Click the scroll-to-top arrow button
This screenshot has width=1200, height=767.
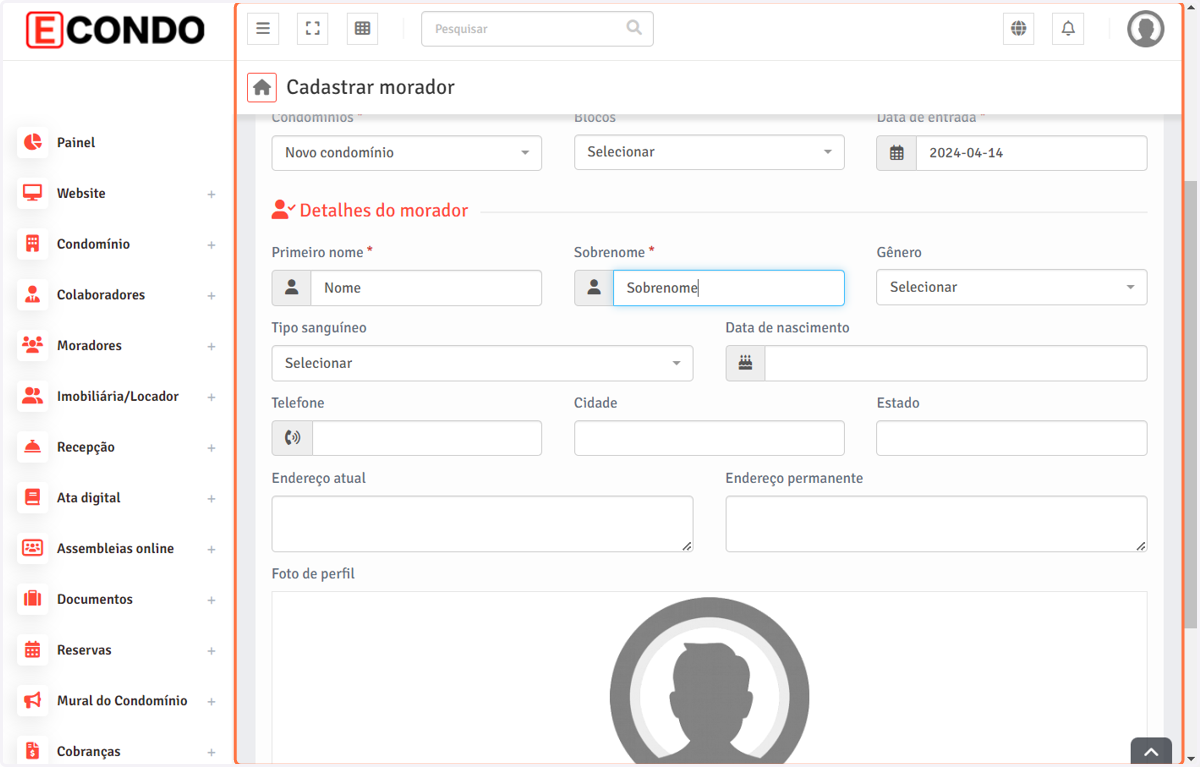(1151, 752)
